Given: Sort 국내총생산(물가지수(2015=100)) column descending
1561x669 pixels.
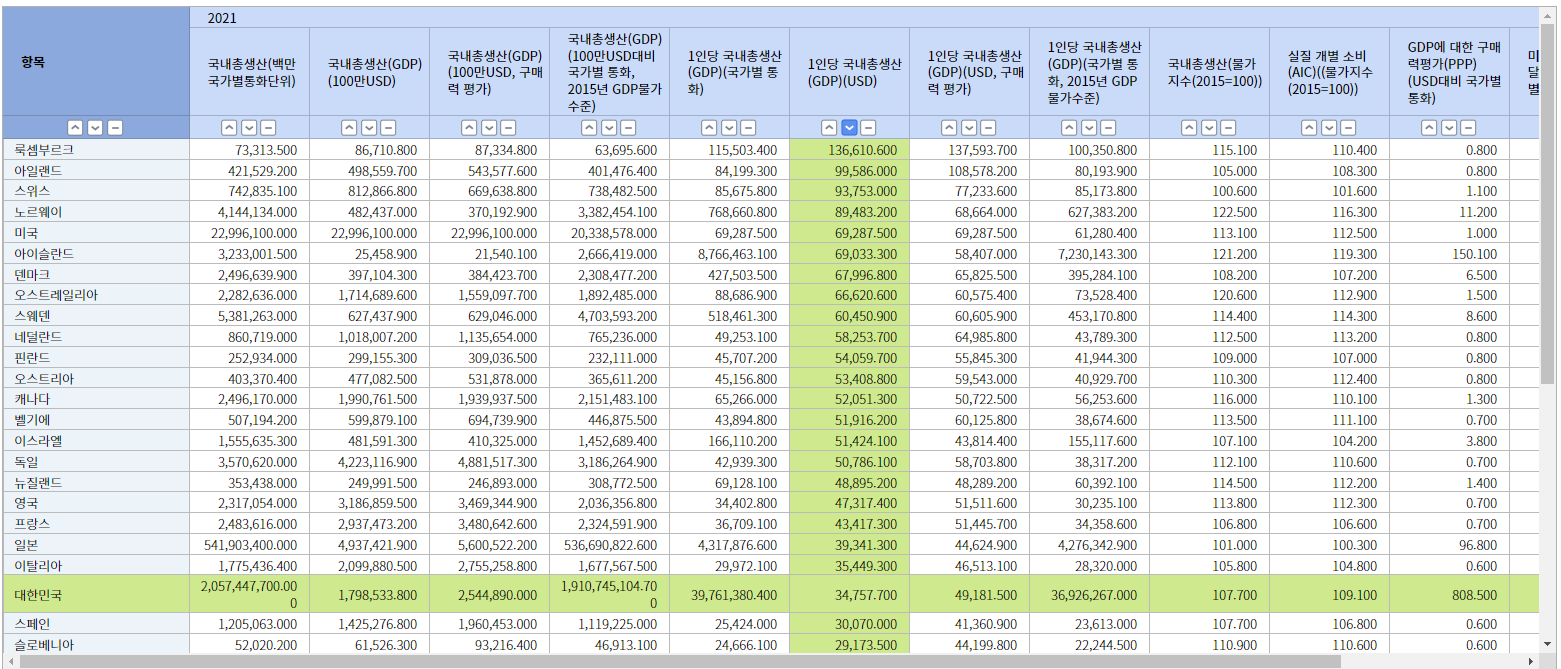Looking at the screenshot, I should click(x=1209, y=128).
